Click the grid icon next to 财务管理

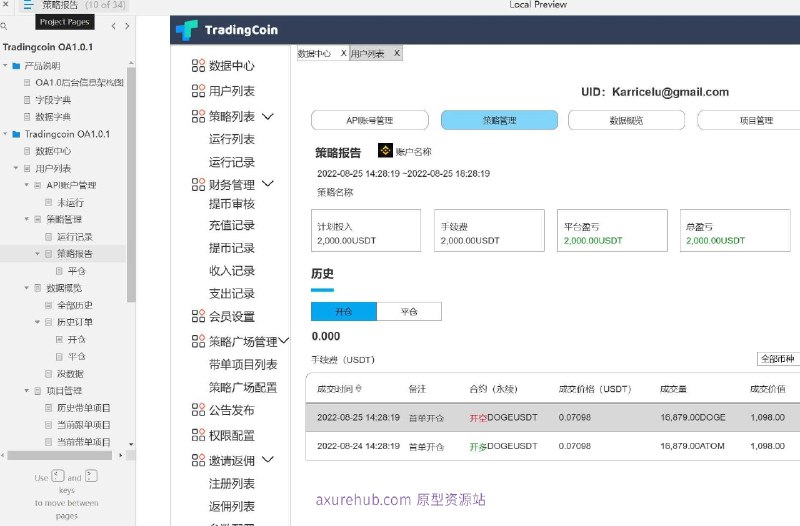pos(198,185)
